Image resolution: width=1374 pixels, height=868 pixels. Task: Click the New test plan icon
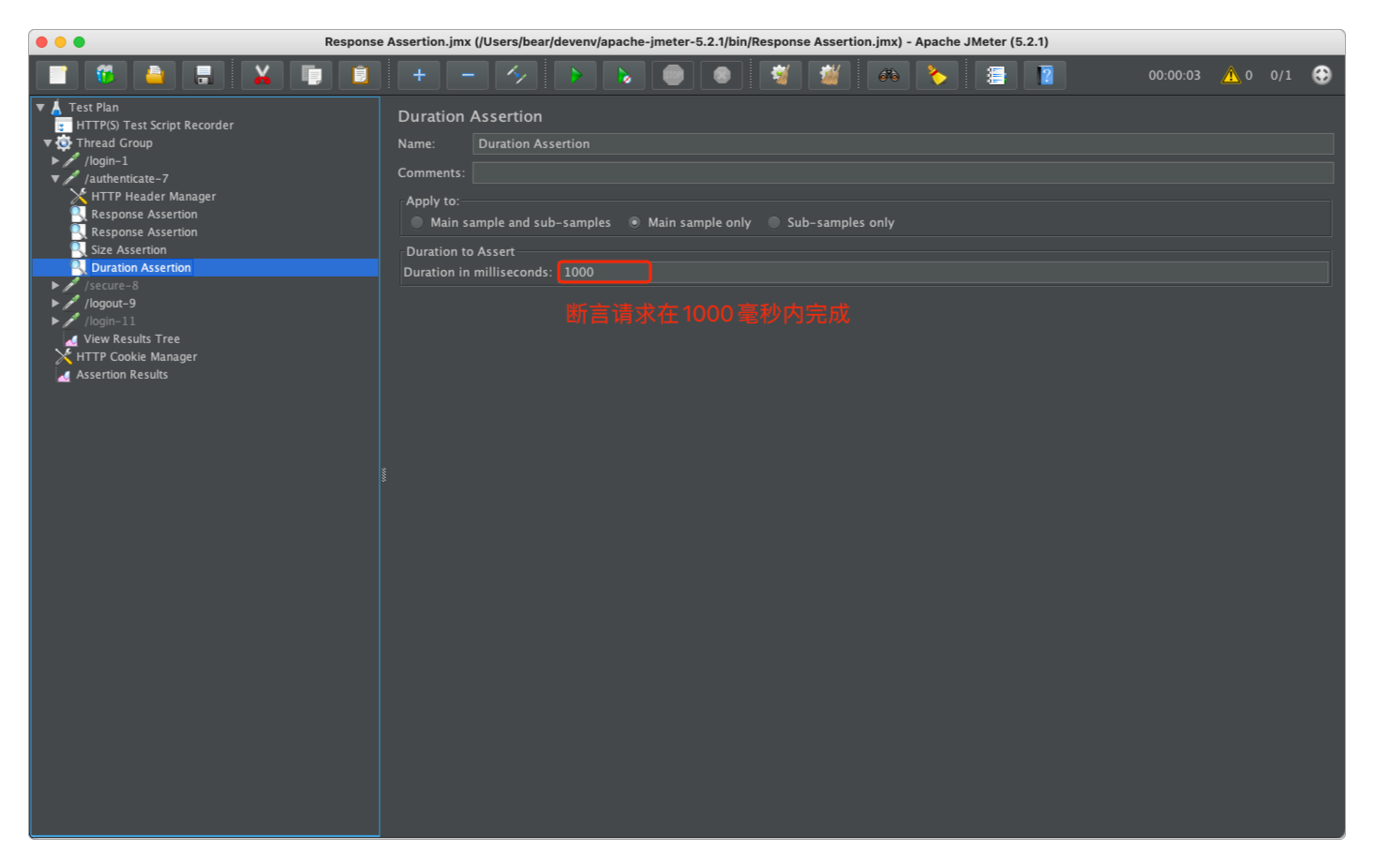[x=58, y=75]
